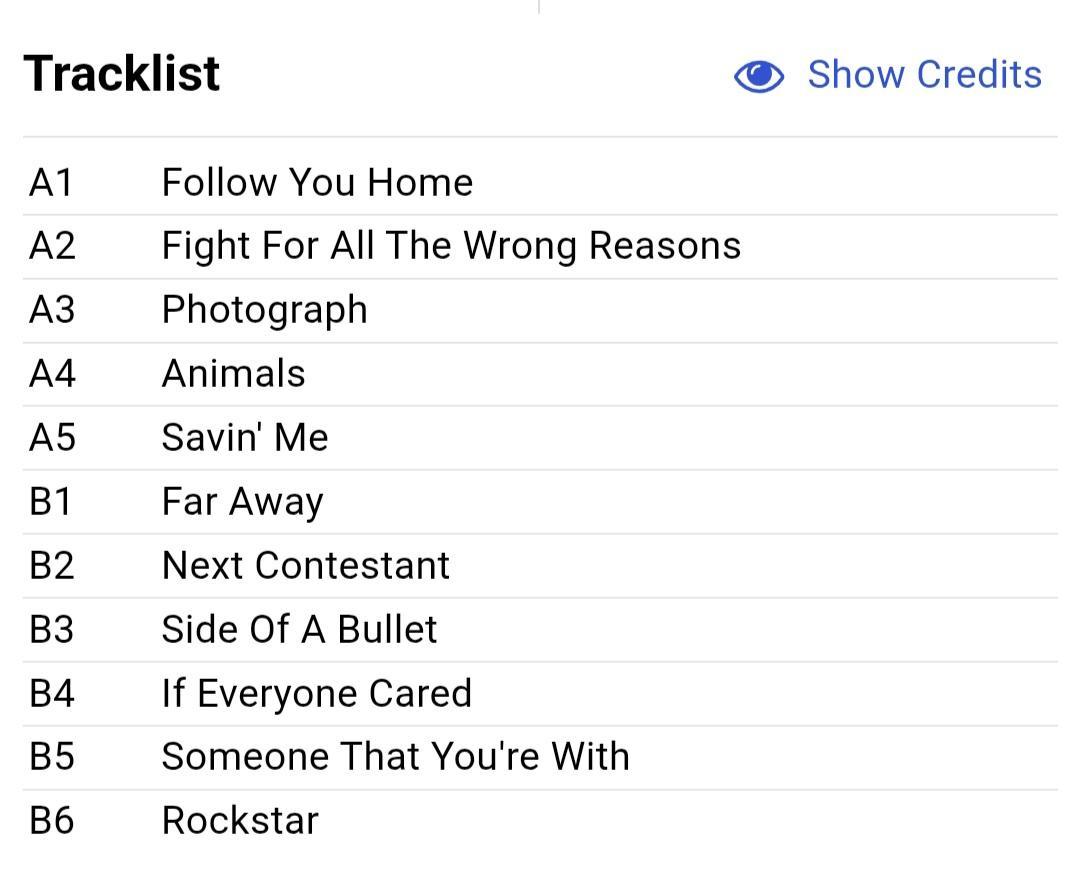Choose the Photograph track
This screenshot has height=885, width=1080.
coord(265,310)
